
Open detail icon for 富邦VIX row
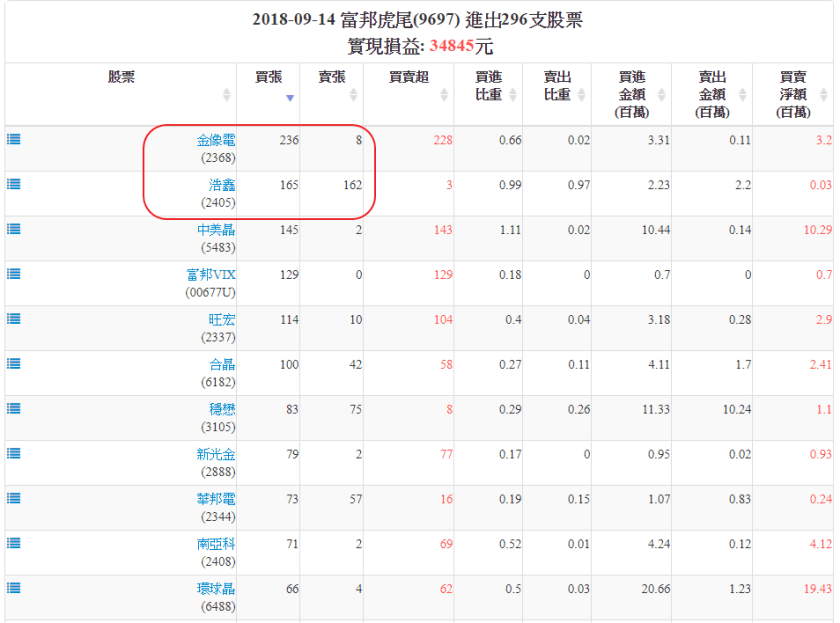tap(14, 274)
